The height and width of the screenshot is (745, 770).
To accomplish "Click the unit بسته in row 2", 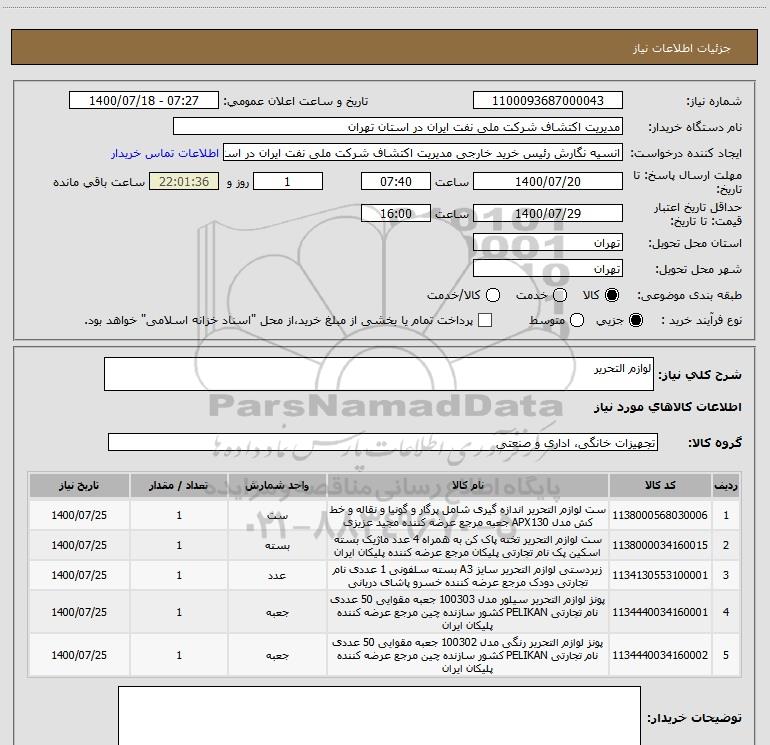I will click(277, 546).
